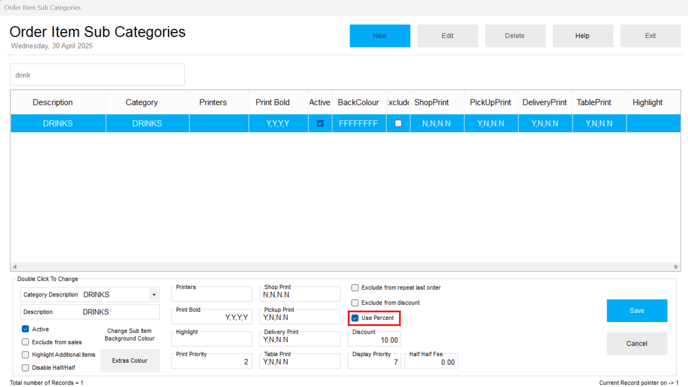Toggle the Active checkbox in DRINKS row
Viewport: 688px width, 387px height.
(x=320, y=123)
